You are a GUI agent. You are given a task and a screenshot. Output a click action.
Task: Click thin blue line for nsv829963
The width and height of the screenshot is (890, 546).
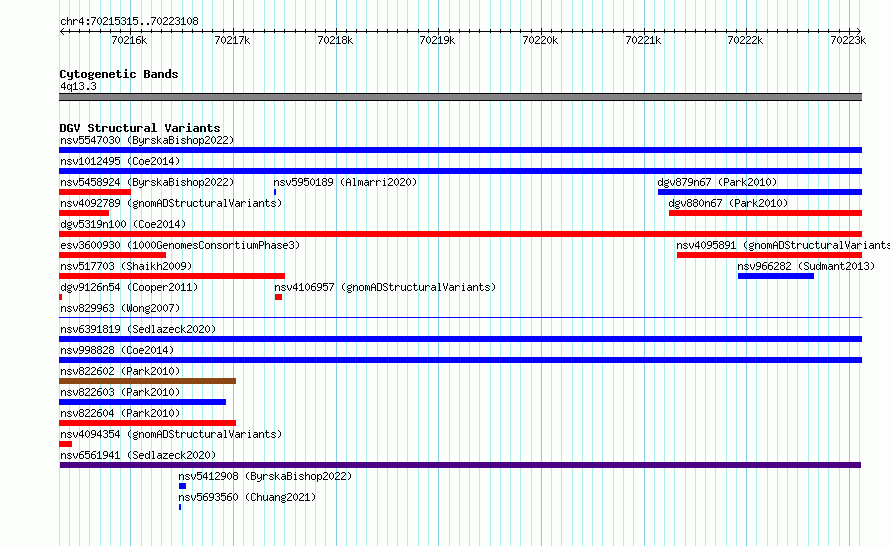click(x=460, y=317)
